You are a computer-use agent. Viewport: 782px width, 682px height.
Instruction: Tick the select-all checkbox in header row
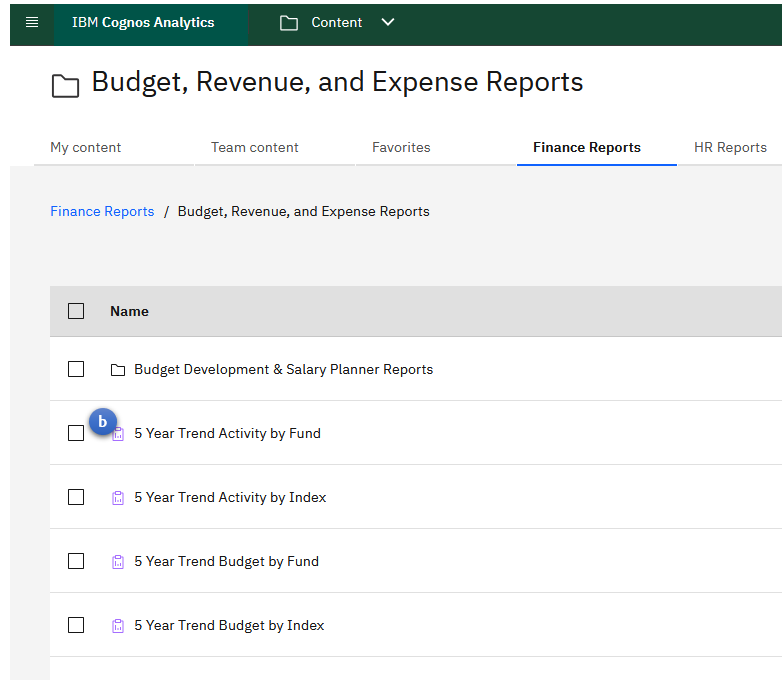pos(76,311)
